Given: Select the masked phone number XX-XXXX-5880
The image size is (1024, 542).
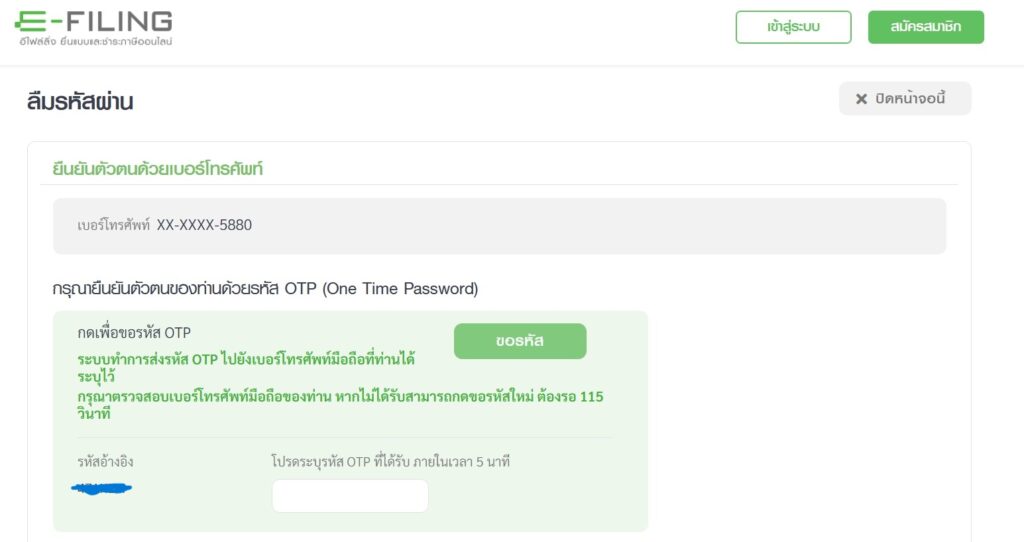Looking at the screenshot, I should tap(204, 225).
